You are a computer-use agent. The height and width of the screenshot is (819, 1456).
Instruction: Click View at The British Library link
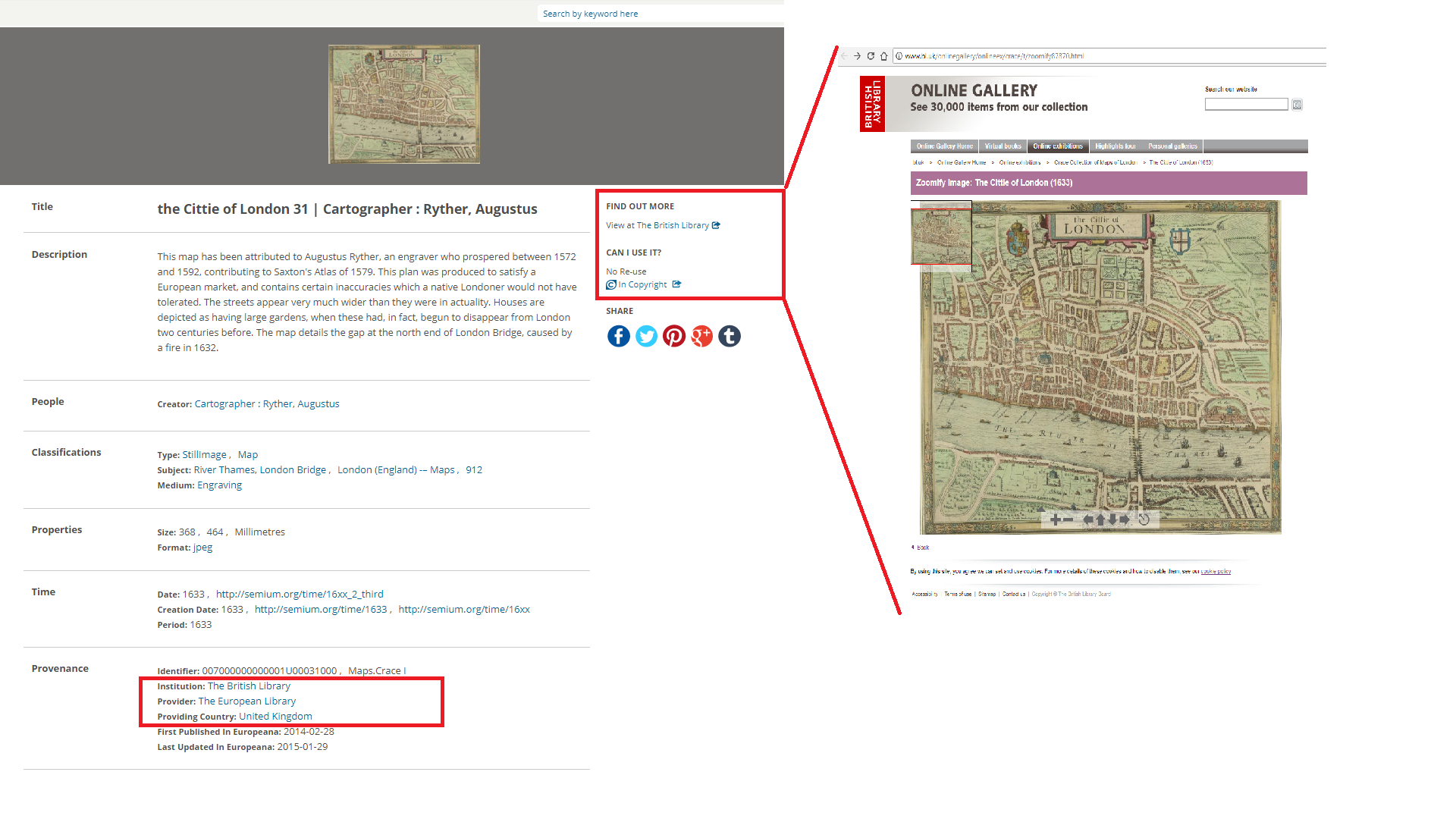657,225
